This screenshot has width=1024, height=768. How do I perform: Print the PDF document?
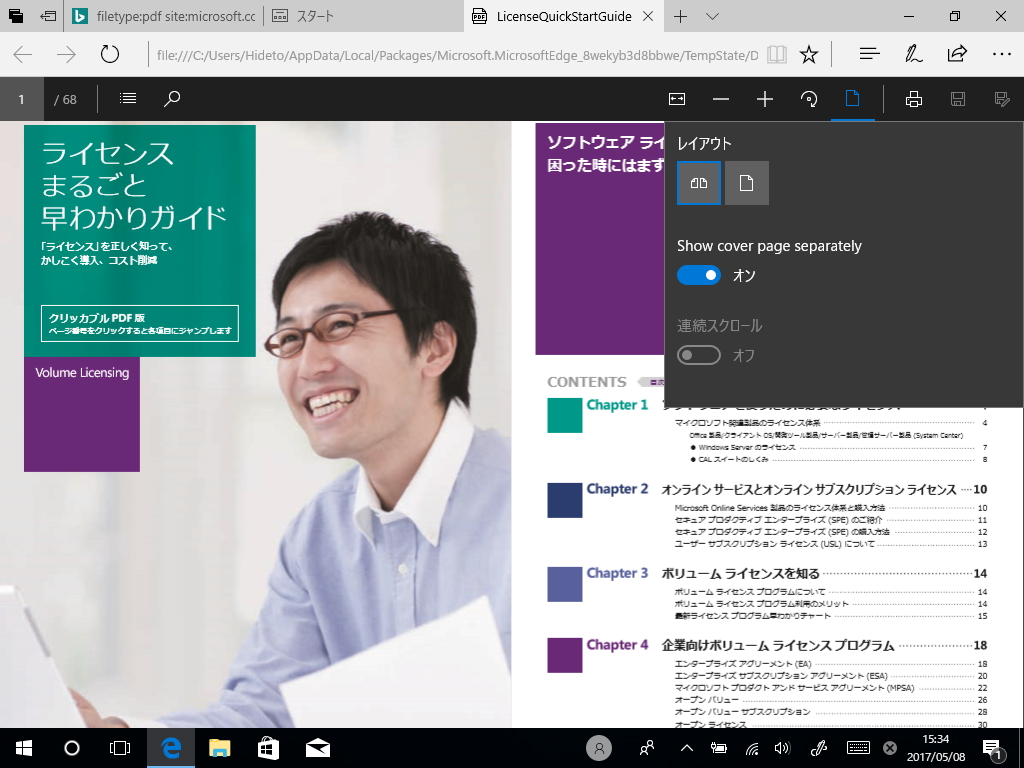pyautogui.click(x=913, y=99)
